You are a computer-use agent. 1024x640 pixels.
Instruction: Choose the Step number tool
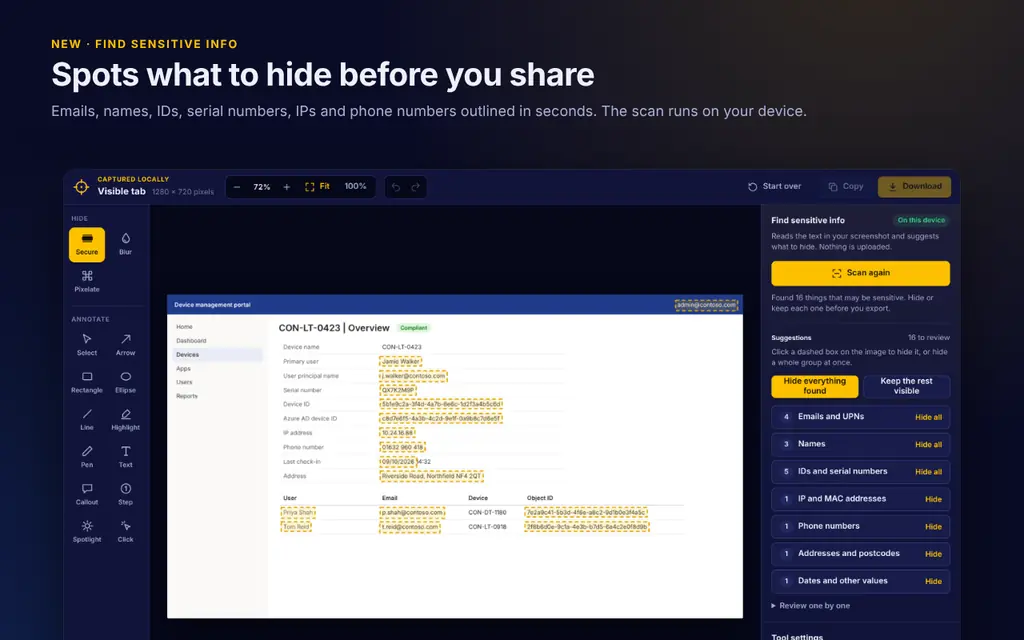coord(125,494)
